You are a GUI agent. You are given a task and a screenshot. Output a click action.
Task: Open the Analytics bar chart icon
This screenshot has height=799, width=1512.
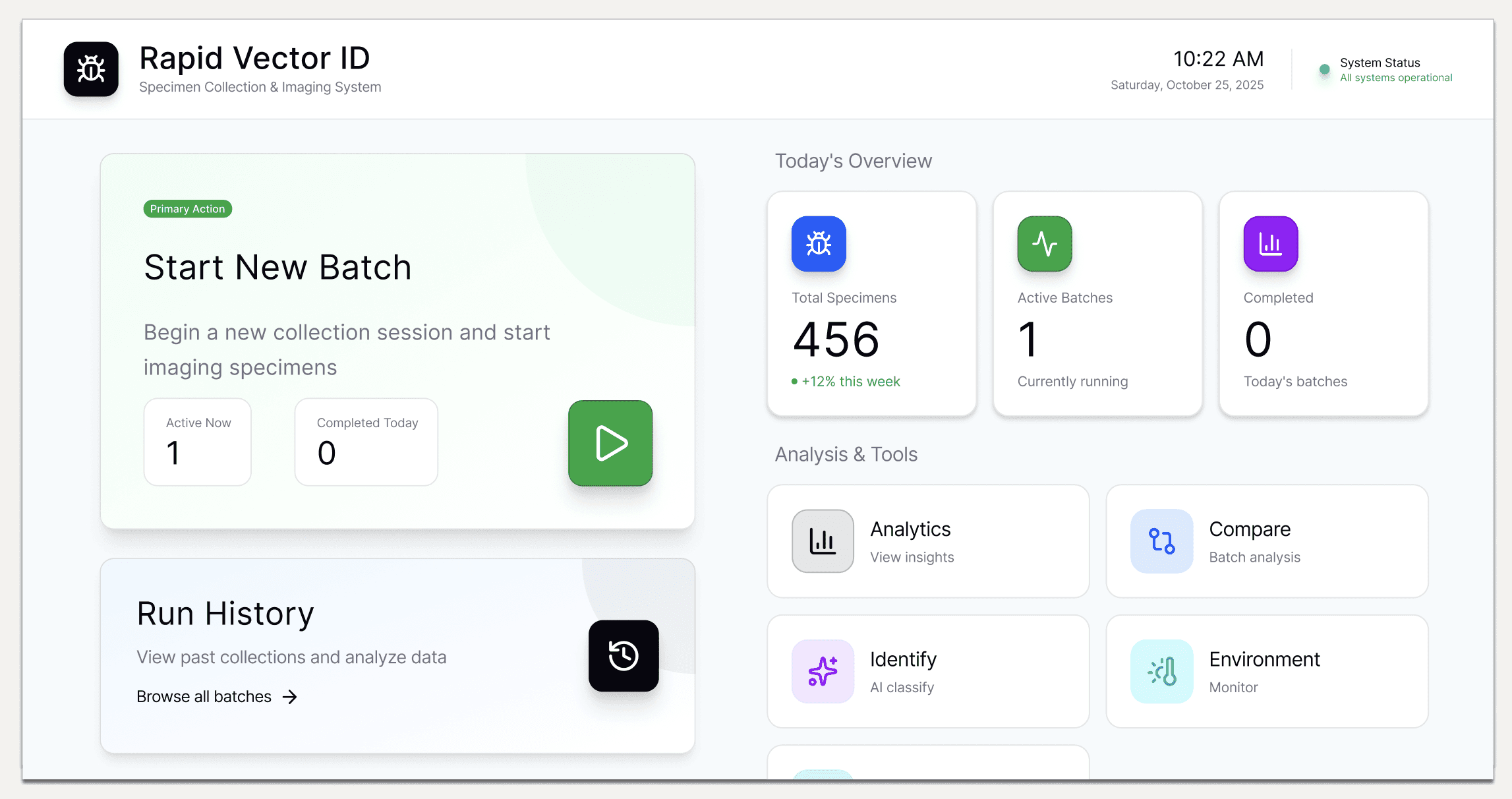[x=823, y=541]
